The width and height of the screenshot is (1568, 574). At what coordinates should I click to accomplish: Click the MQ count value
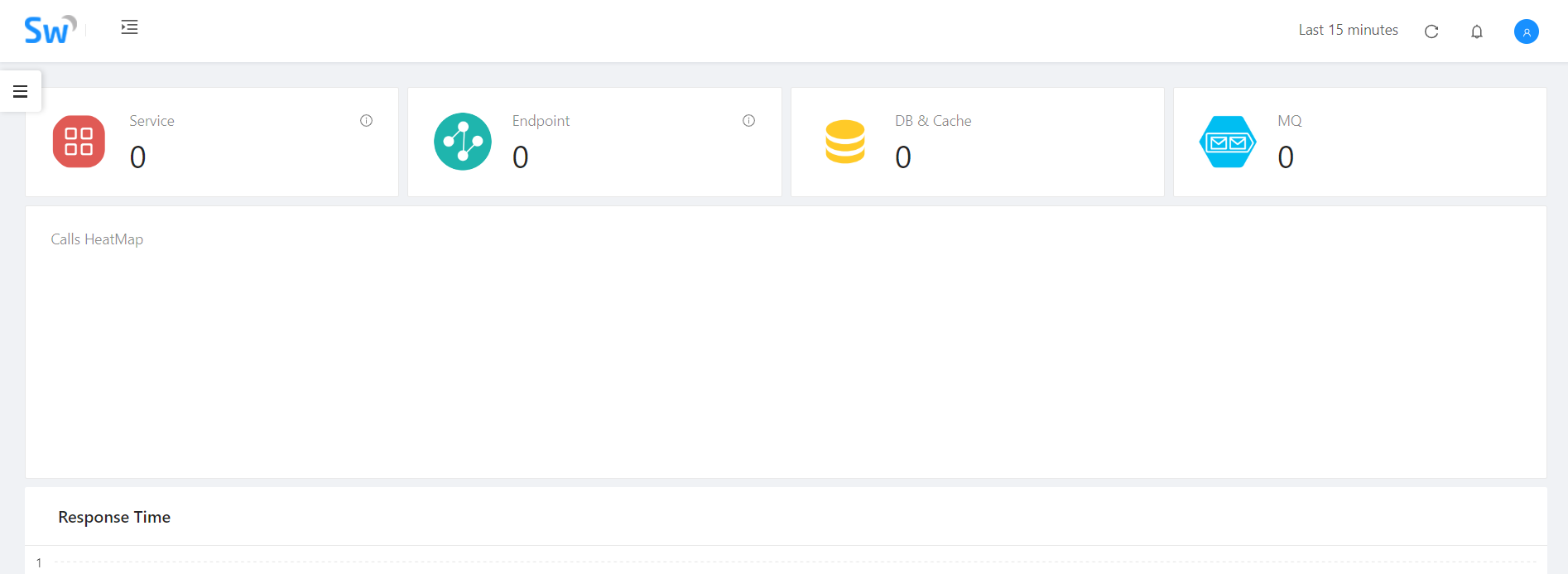[1286, 157]
